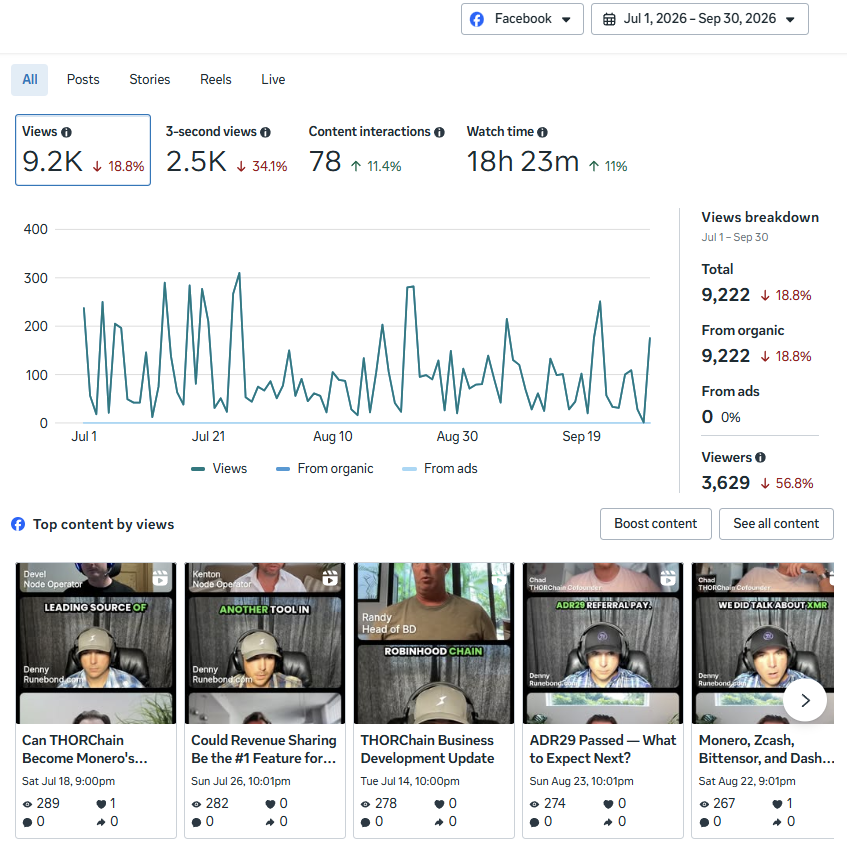Image resolution: width=847 pixels, height=851 pixels.
Task: Click the views eye icon showing 282
Action: pyautogui.click(x=196, y=804)
